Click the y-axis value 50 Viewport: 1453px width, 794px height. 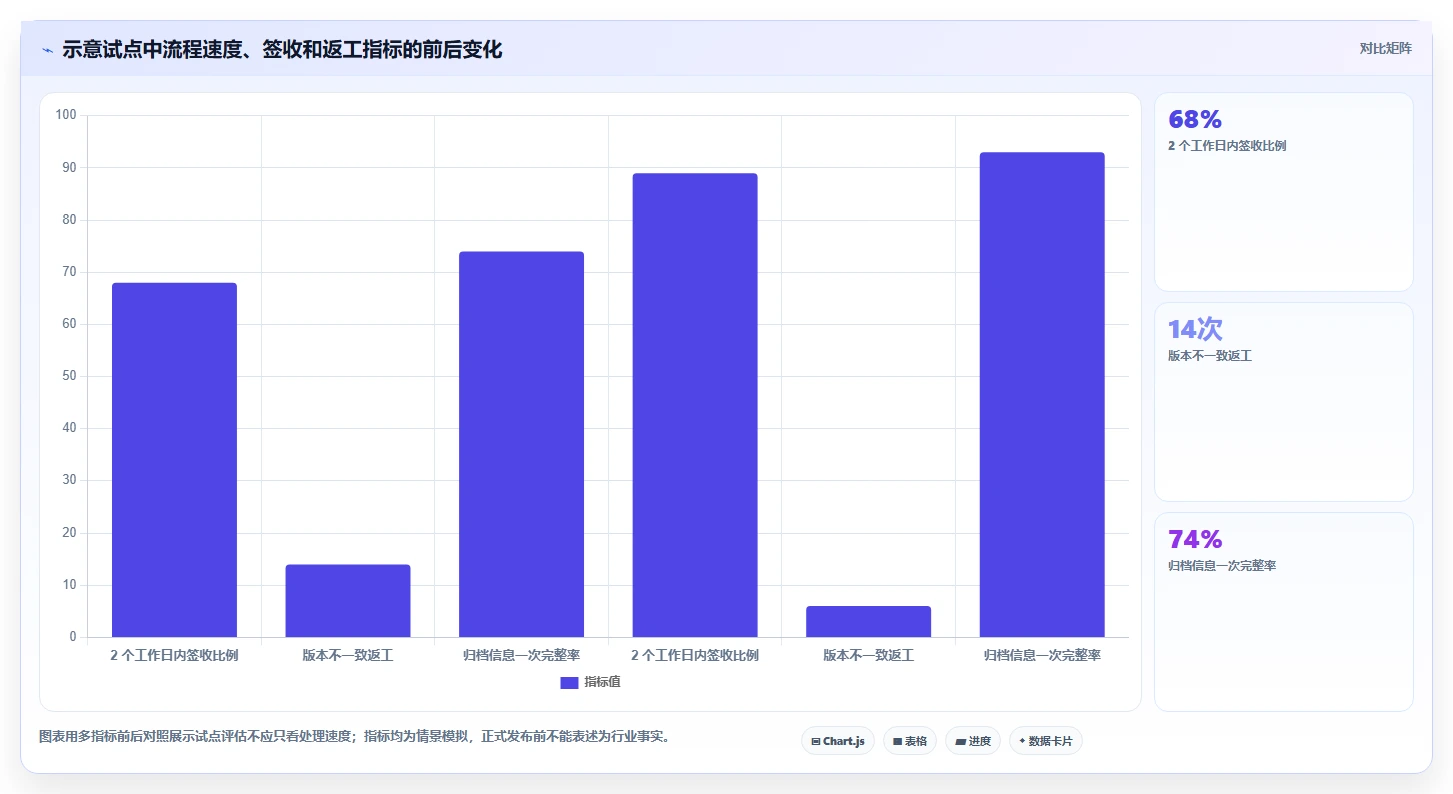click(69, 376)
